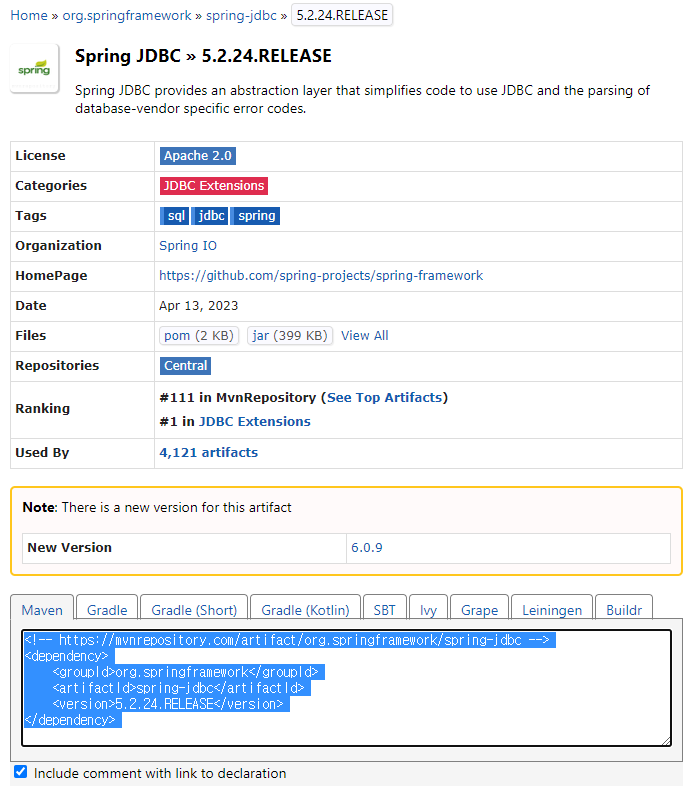The image size is (692, 786).
Task: Open spring-jdbc breadcrumb link
Action: click(x=241, y=16)
